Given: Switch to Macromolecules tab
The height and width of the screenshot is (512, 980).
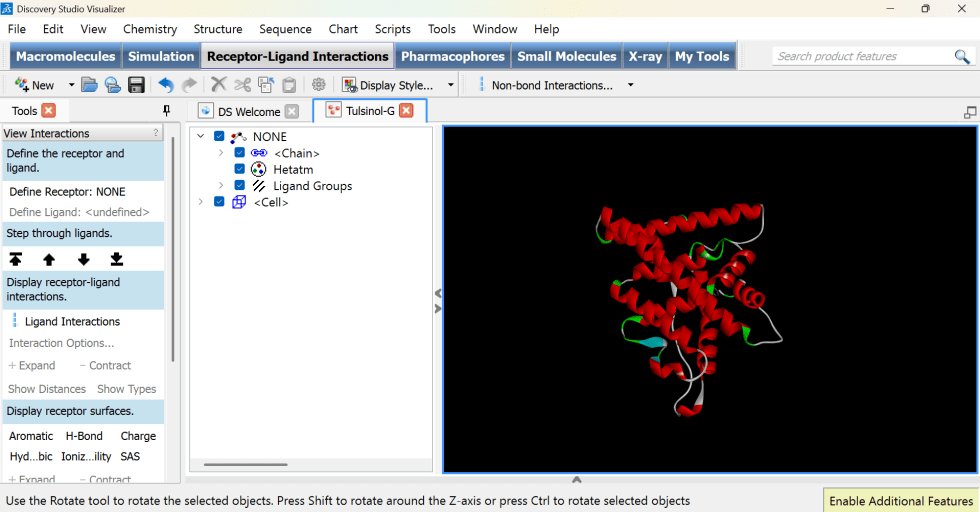Looking at the screenshot, I should 66,56.
